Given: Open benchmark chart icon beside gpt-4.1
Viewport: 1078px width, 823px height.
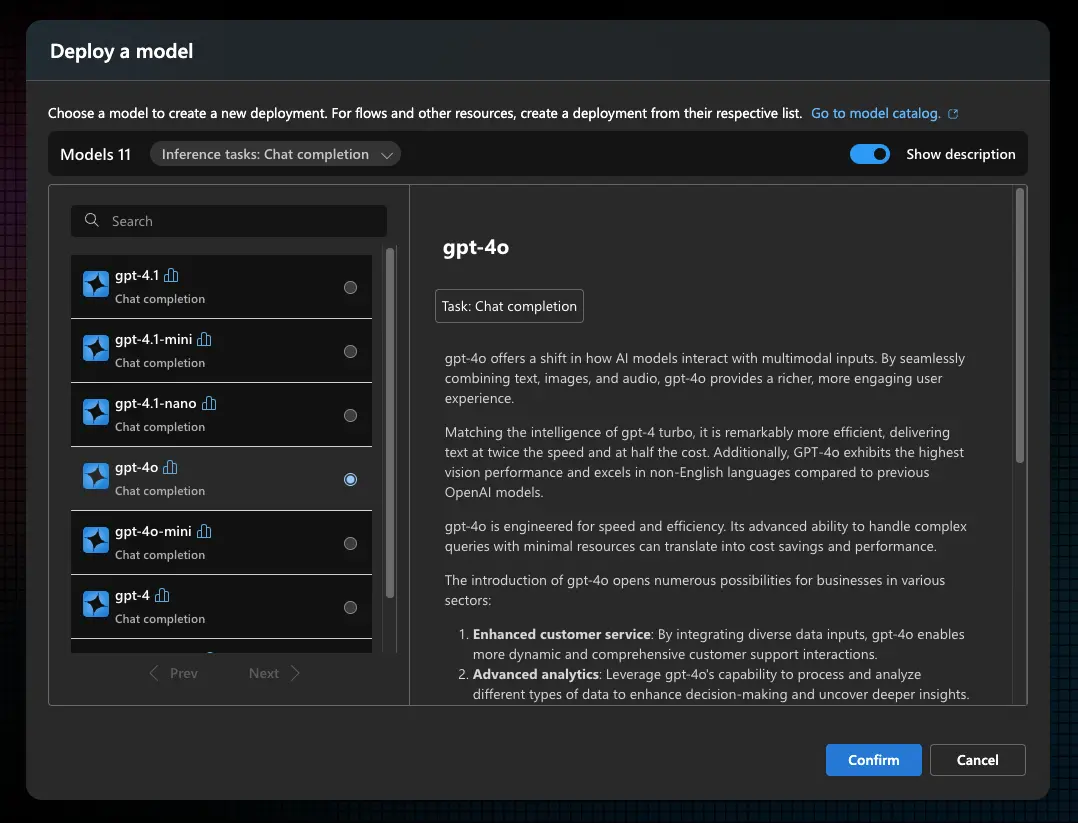Looking at the screenshot, I should [171, 276].
